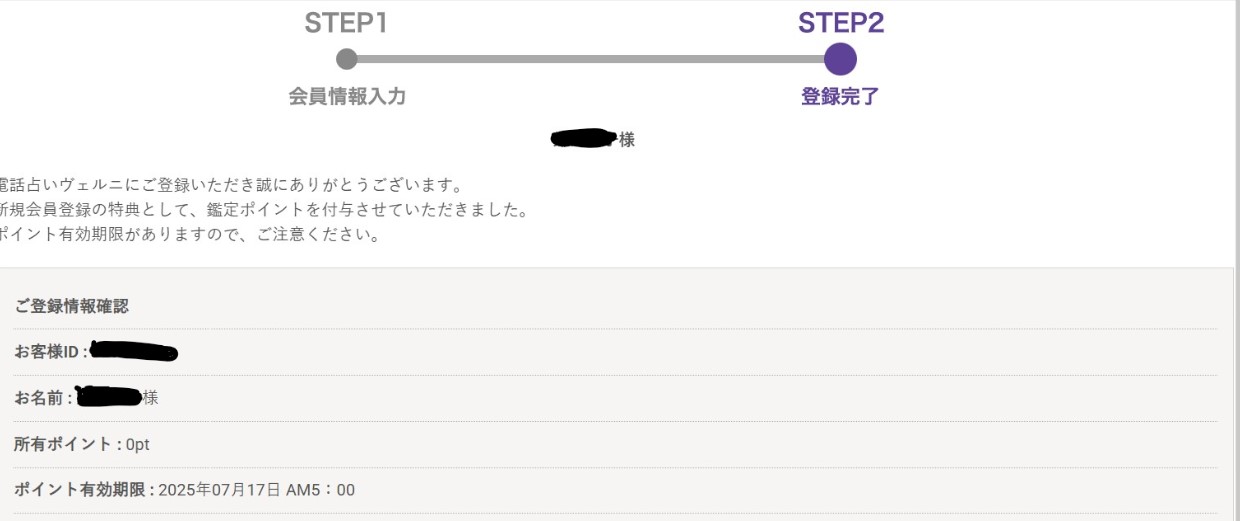Click the ポイント有効期限 caution line
This screenshot has height=521, width=1240.
(x=190, y=237)
